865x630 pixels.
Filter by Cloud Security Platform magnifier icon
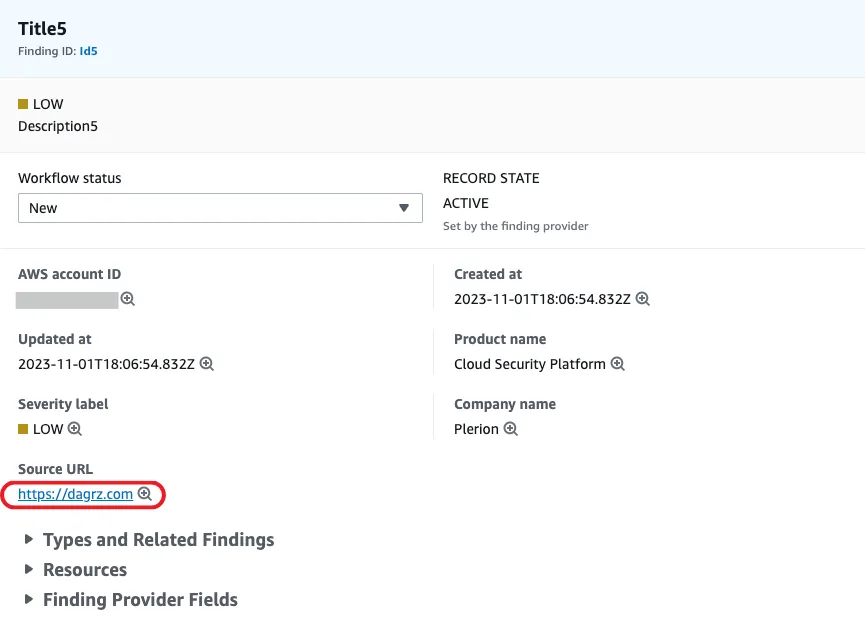pyautogui.click(x=618, y=364)
